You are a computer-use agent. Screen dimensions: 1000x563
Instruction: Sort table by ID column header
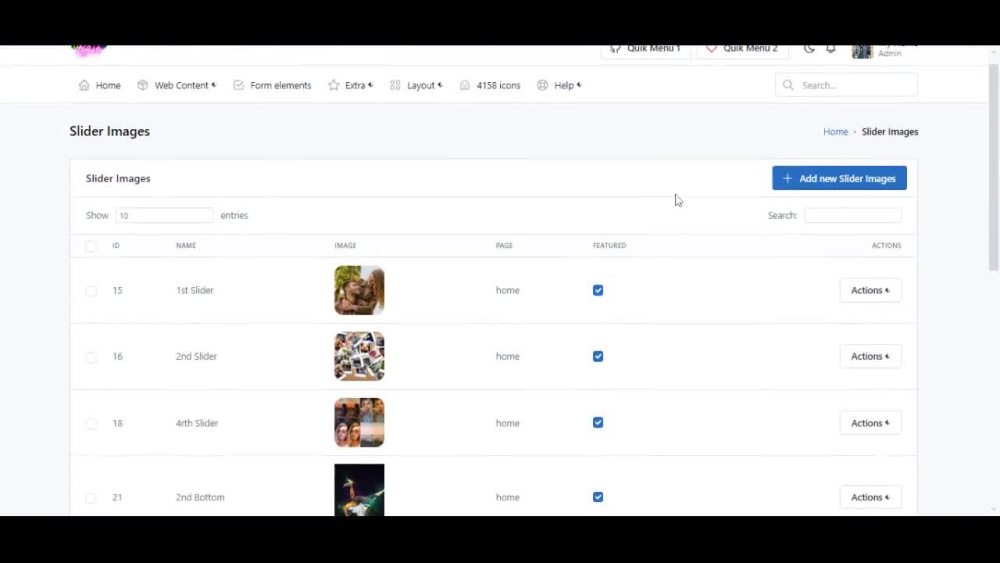116,245
